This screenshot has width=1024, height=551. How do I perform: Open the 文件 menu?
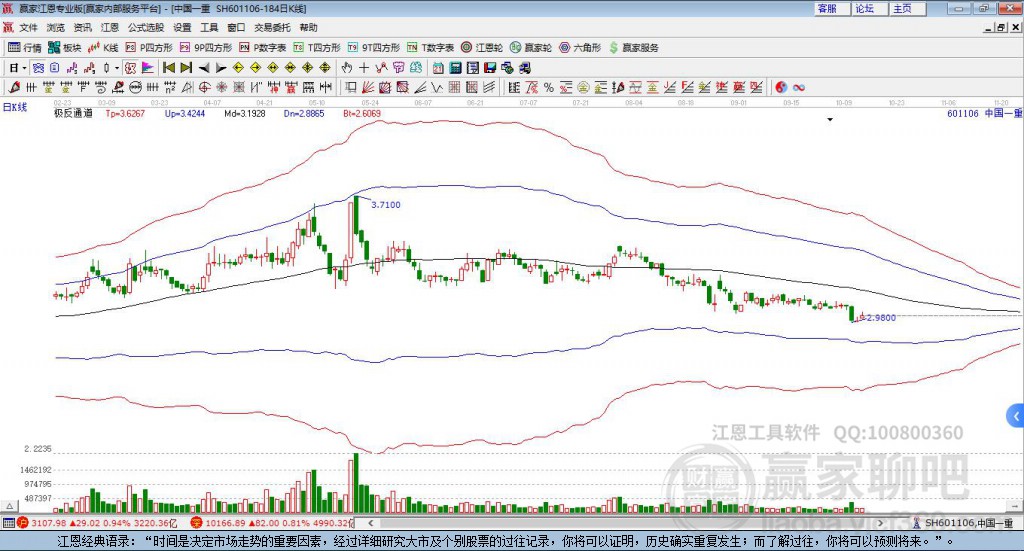coord(29,27)
